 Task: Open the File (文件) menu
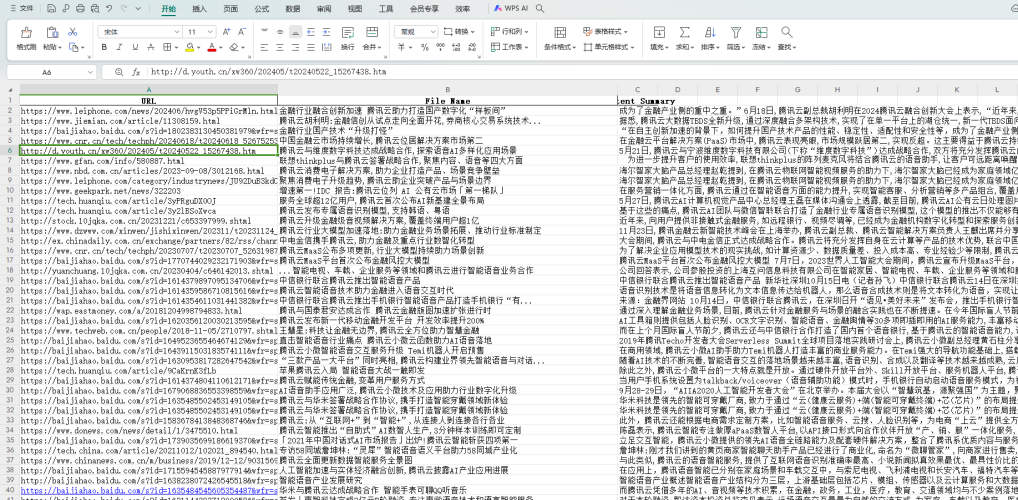[x=22, y=9]
